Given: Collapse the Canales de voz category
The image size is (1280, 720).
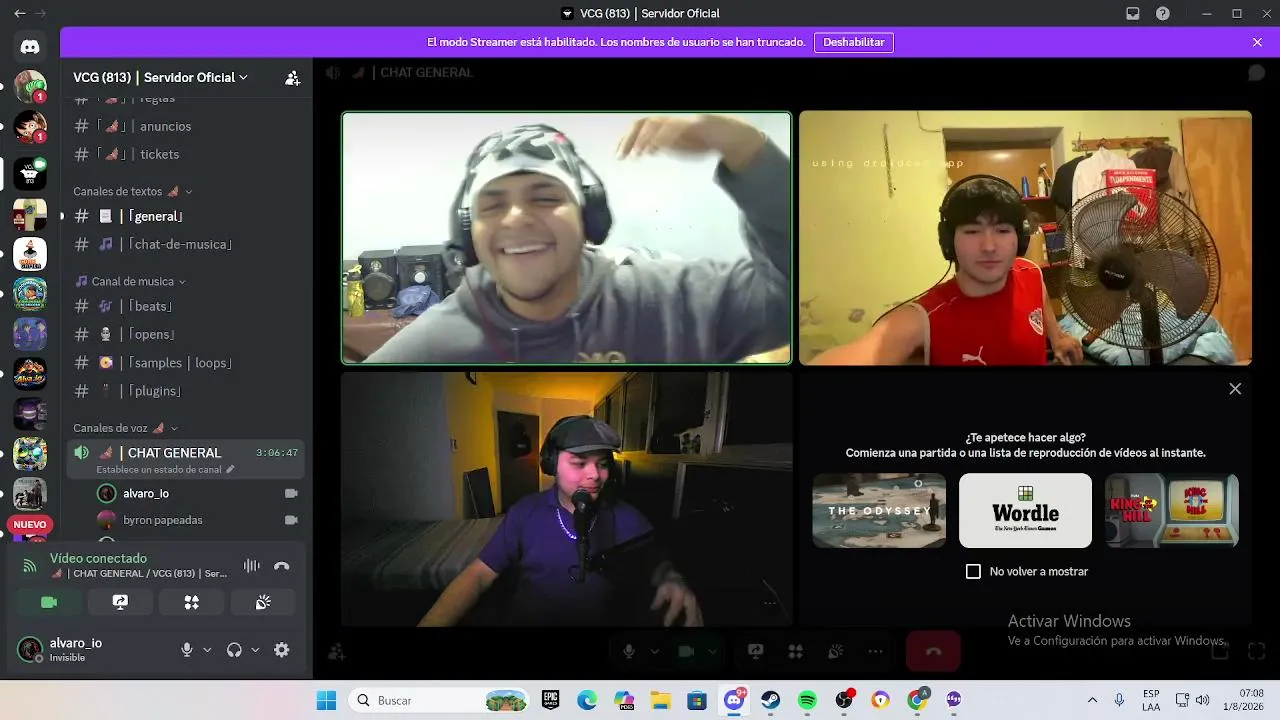Looking at the screenshot, I should [125, 428].
